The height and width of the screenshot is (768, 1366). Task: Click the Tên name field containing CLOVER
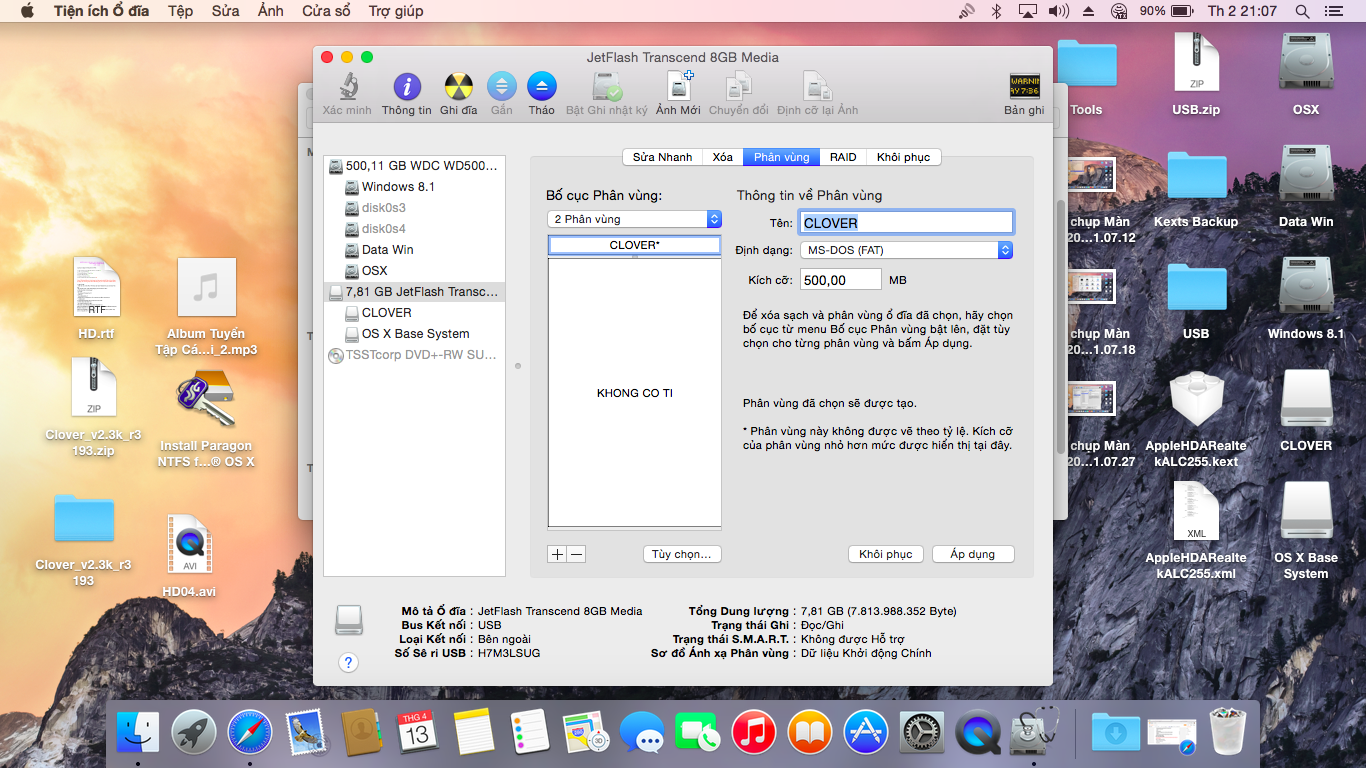[907, 222]
